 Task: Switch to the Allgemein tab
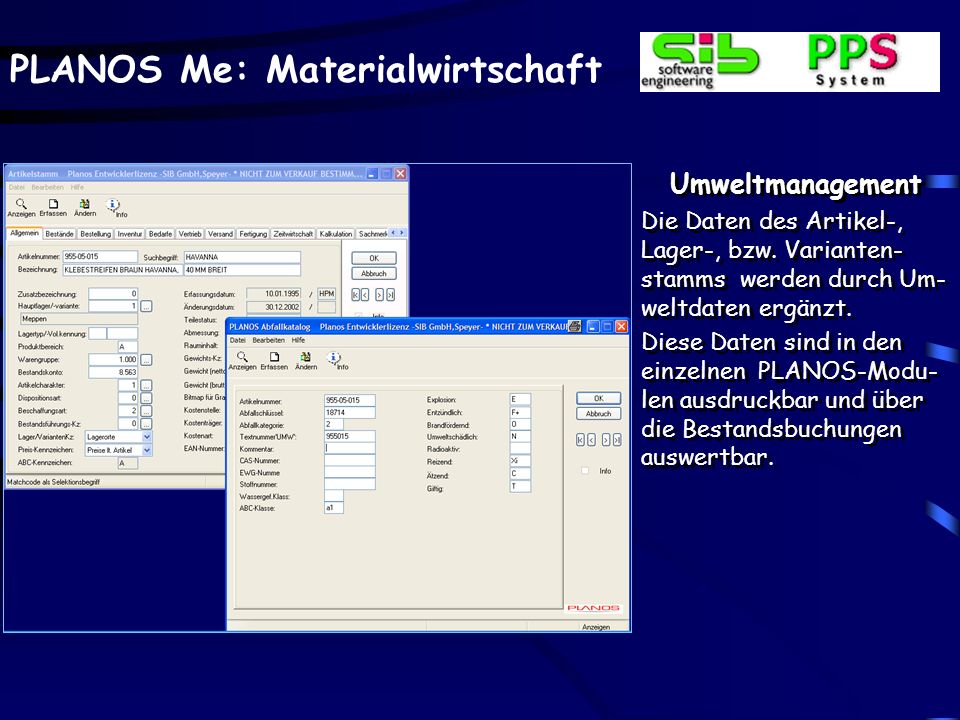[x=24, y=233]
